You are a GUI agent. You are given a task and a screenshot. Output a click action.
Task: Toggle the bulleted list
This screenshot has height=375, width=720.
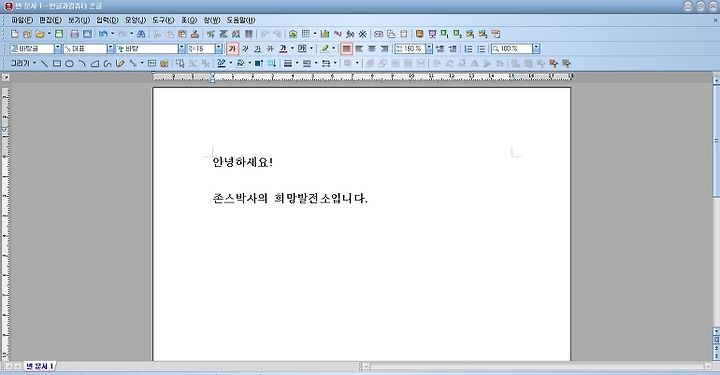point(481,49)
